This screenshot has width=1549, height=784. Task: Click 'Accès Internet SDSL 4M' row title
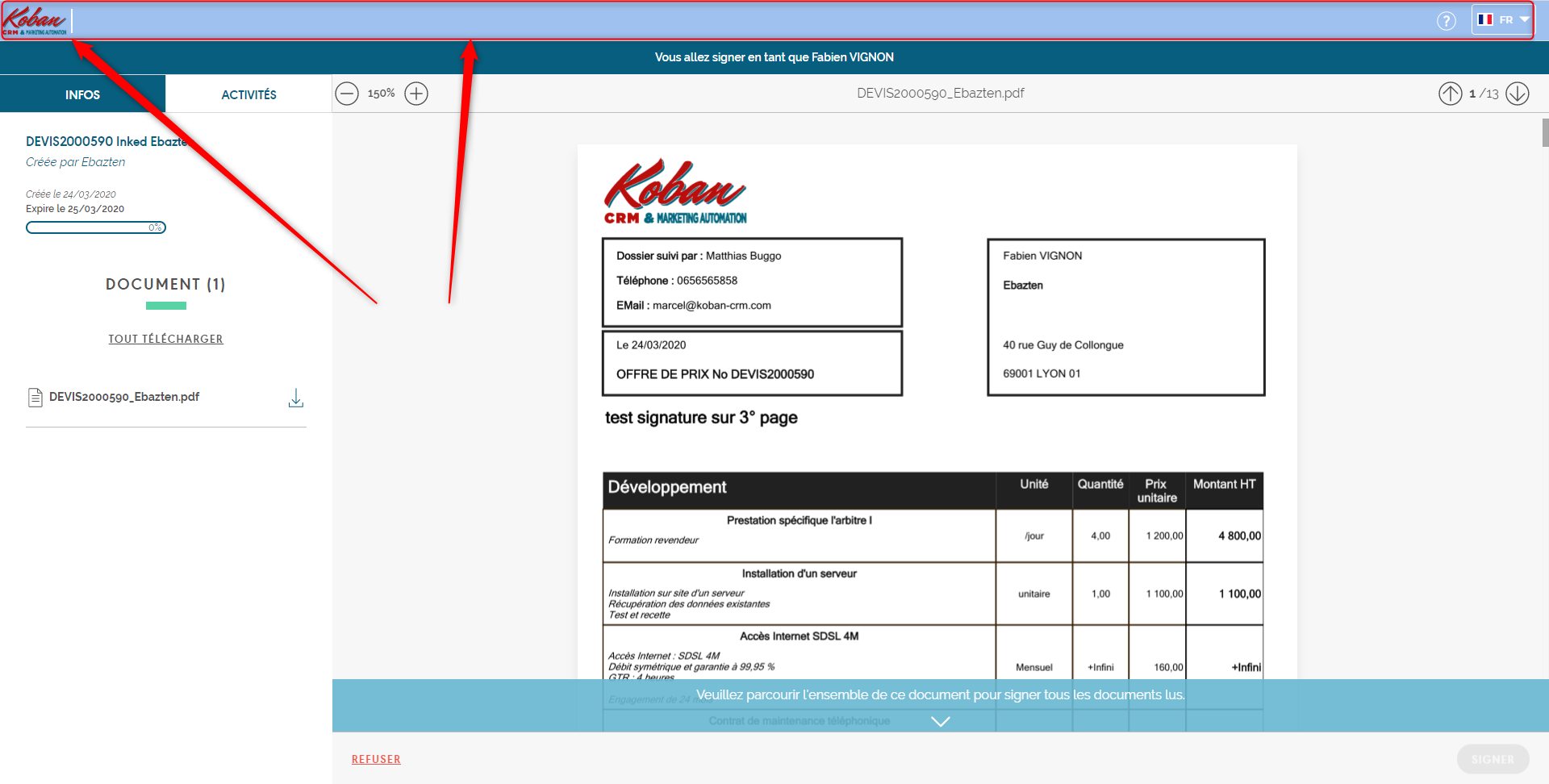[800, 636]
